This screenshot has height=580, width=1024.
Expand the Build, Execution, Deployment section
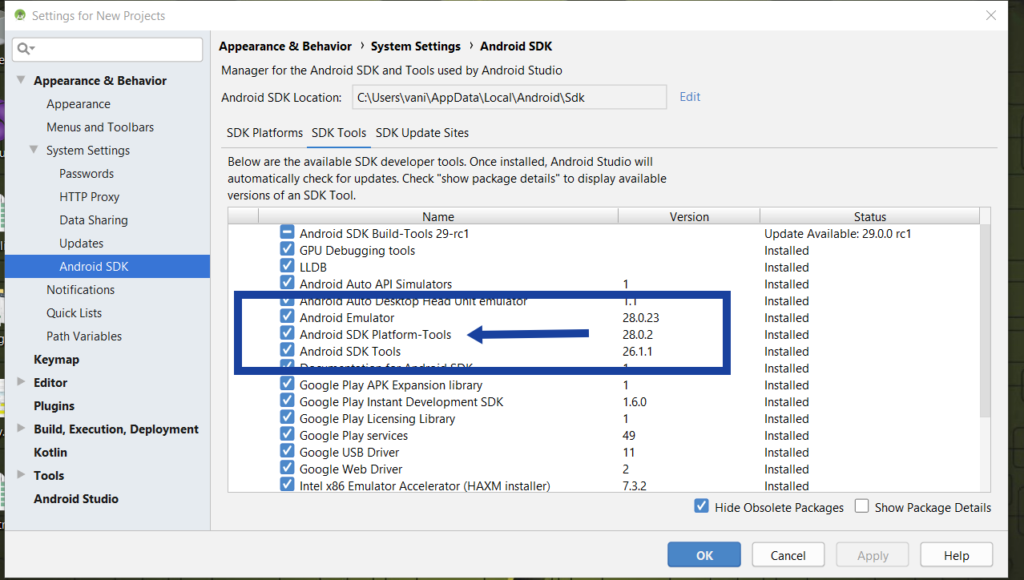(22, 429)
